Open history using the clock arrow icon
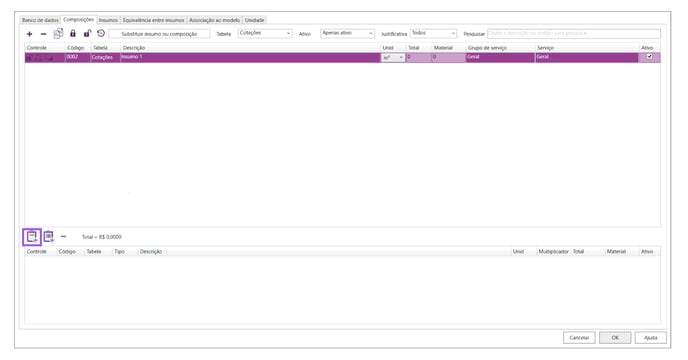The height and width of the screenshot is (360, 688). click(101, 33)
